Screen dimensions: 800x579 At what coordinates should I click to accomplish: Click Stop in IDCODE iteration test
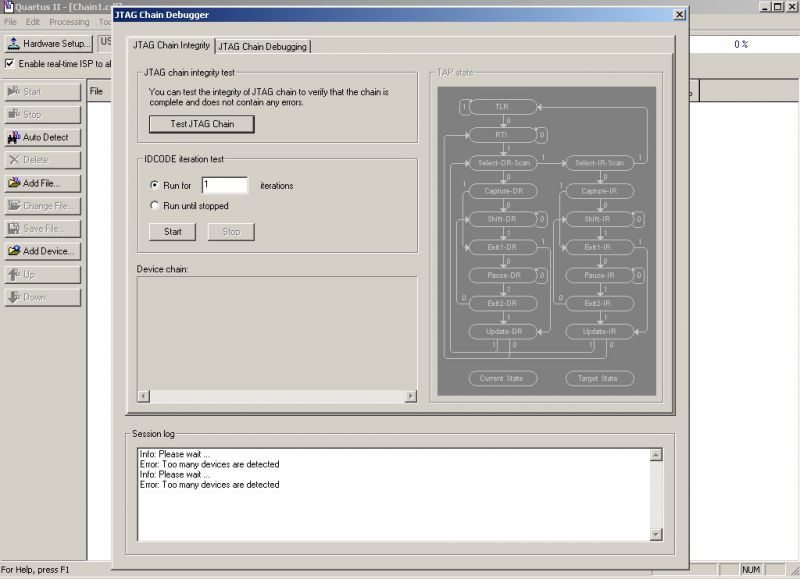231,232
